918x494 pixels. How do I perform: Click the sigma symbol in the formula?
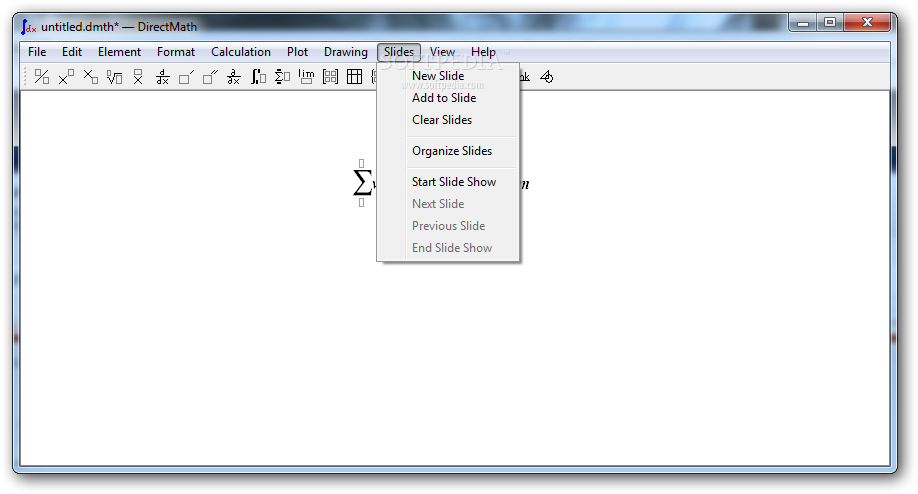(362, 183)
